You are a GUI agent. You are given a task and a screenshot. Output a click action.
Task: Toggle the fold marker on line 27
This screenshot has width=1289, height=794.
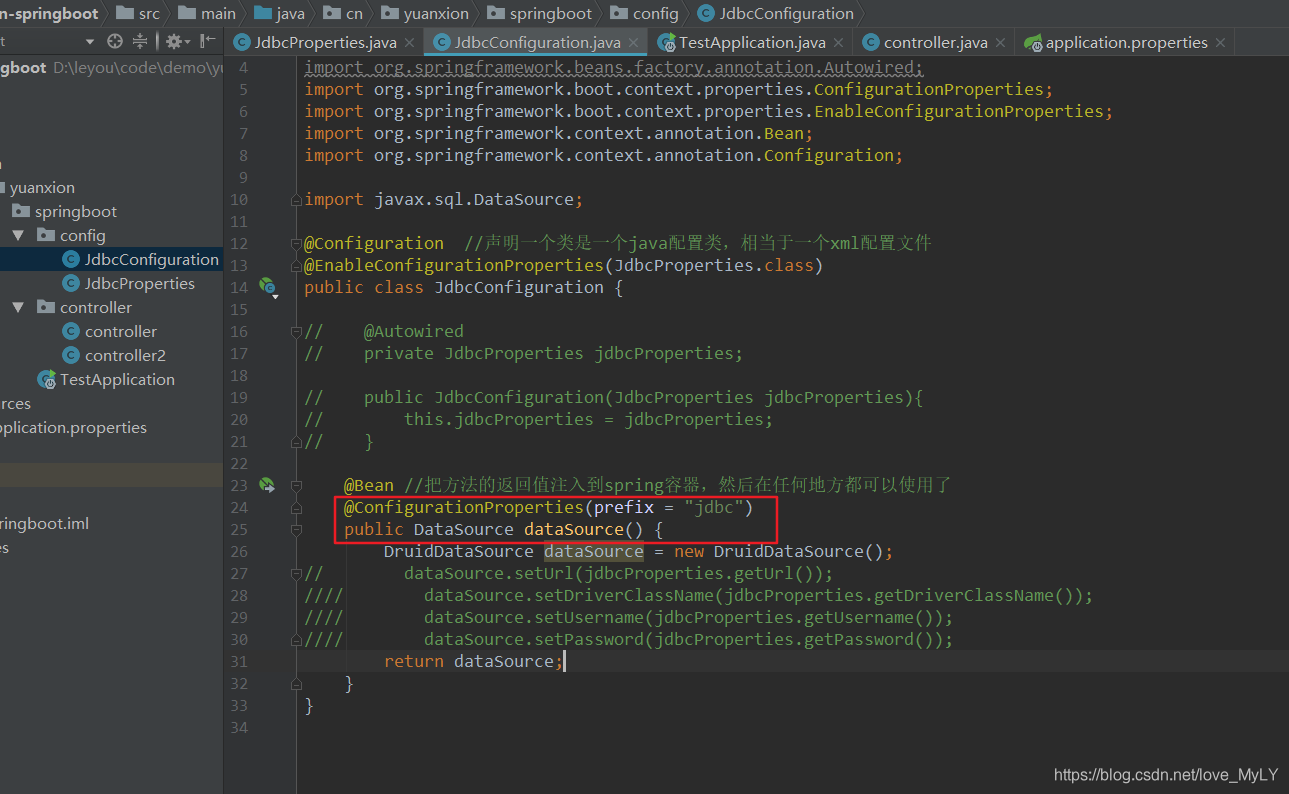tap(296, 573)
